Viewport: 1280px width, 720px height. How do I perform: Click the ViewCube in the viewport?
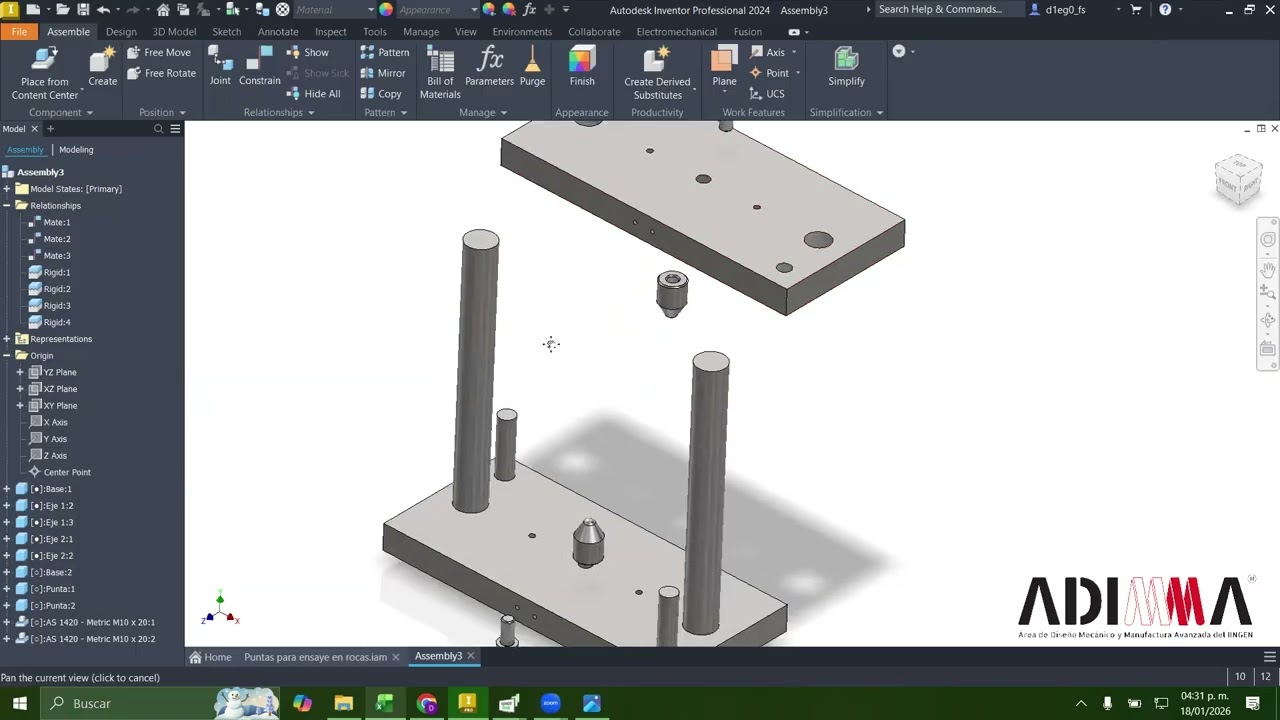click(1238, 179)
